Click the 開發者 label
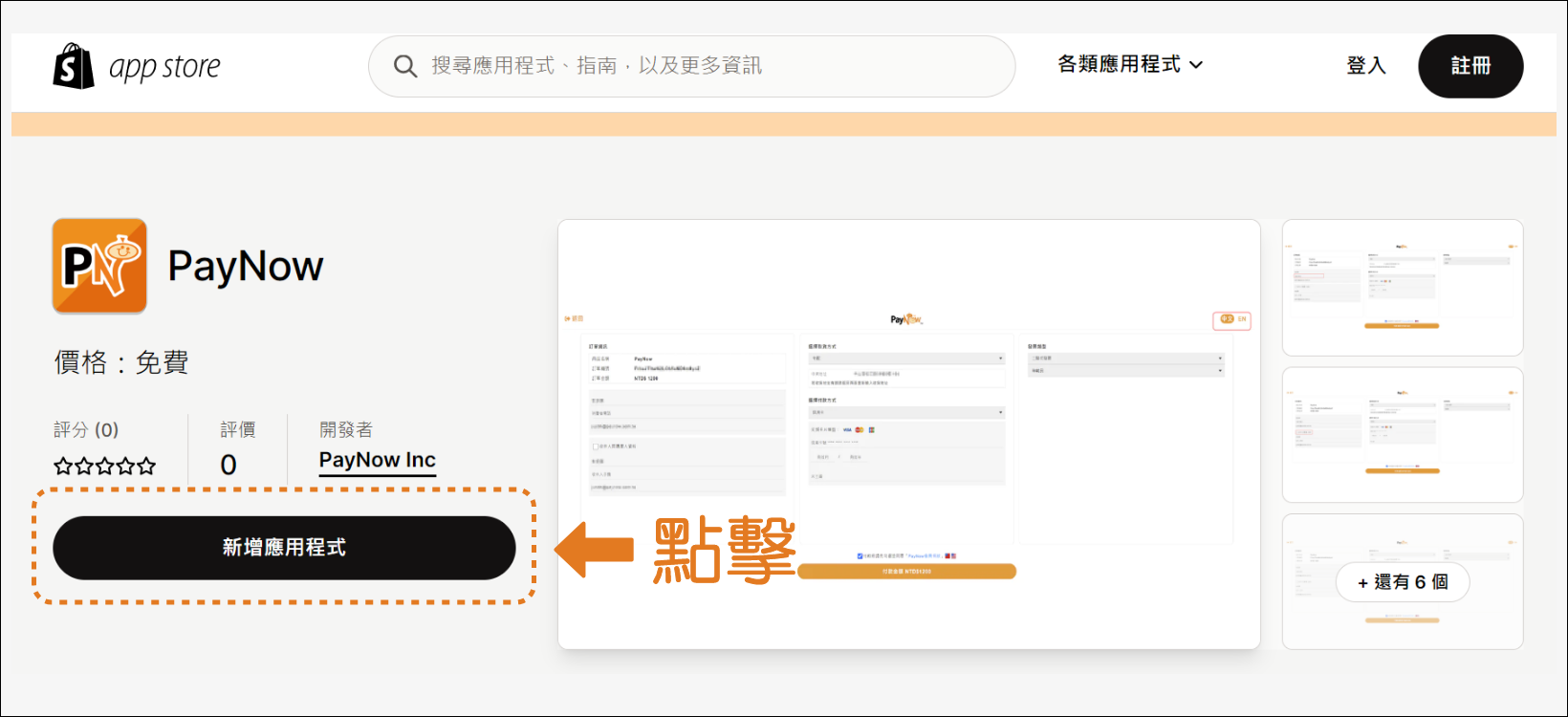 (x=346, y=430)
